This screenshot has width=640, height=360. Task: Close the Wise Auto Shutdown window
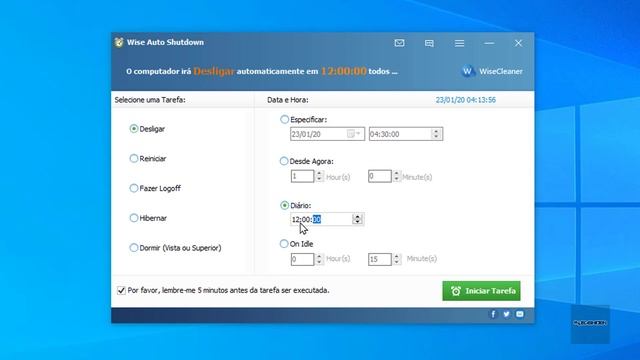tap(518, 43)
